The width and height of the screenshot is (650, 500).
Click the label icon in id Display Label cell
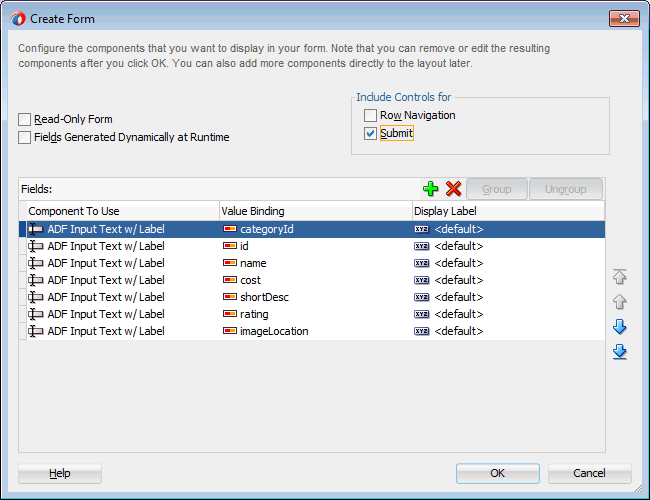(422, 246)
